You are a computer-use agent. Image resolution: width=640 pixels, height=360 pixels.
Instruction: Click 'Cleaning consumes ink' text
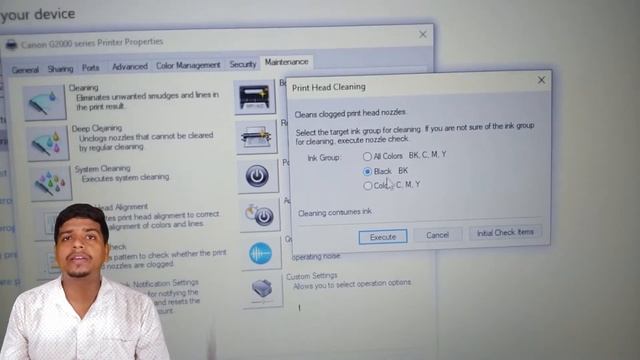(335, 213)
